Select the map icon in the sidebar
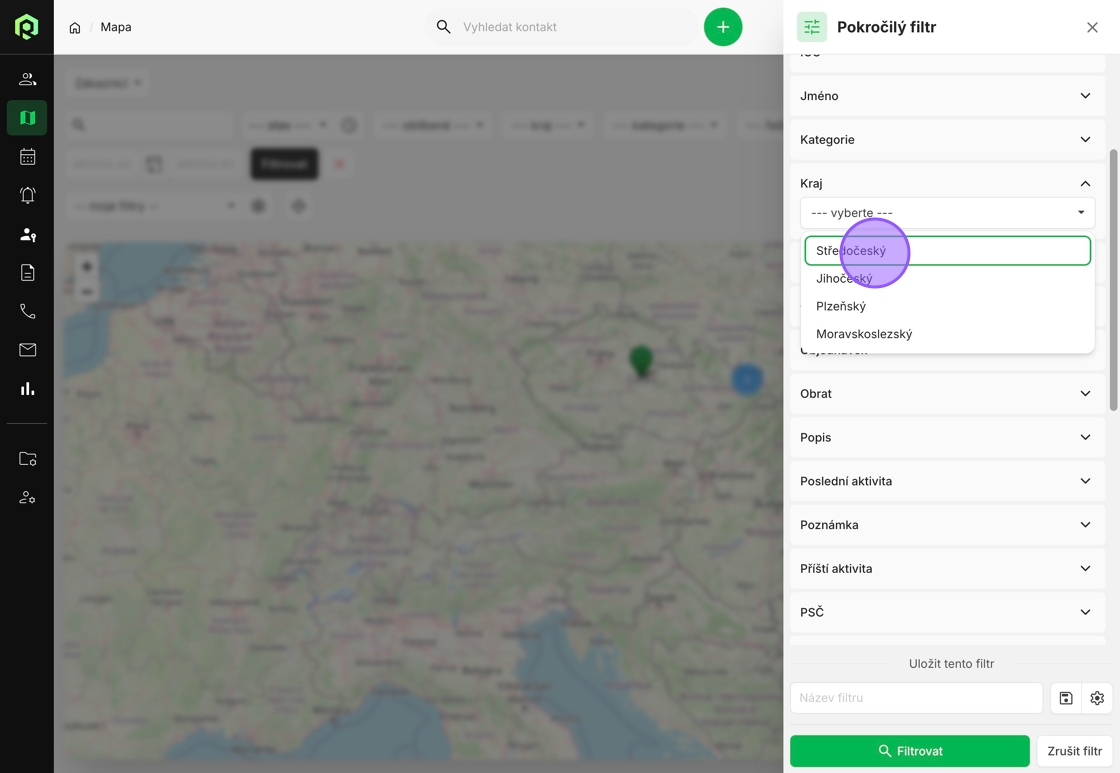Screen dimensions: 1120x773 (x=27, y=118)
